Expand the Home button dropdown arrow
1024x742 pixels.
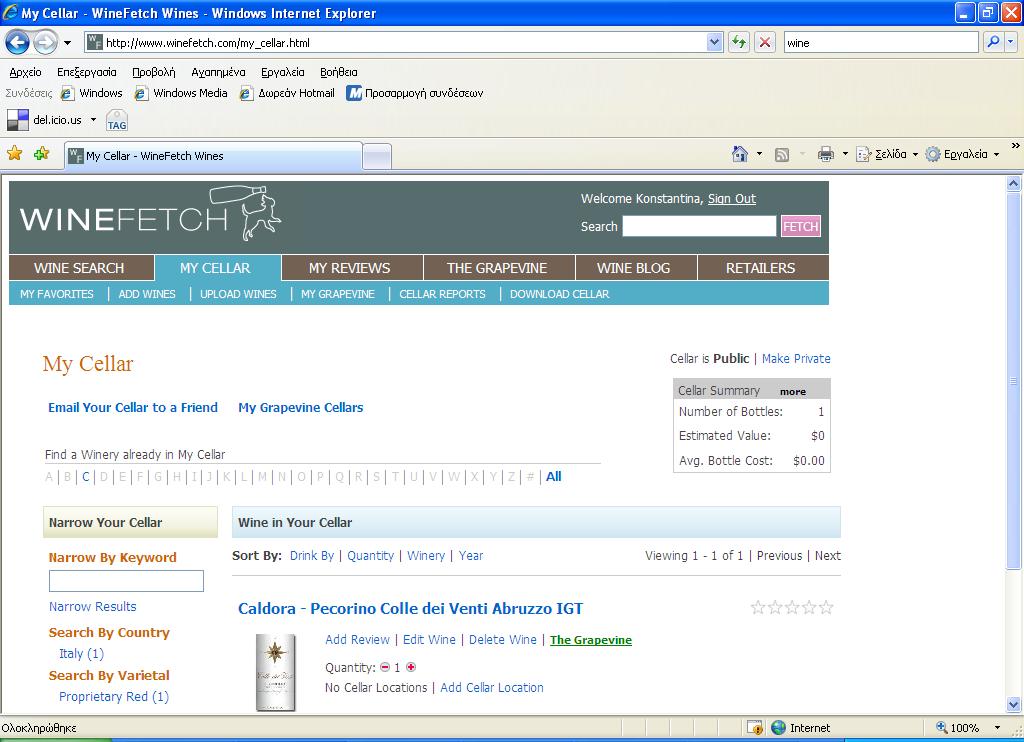(x=759, y=154)
